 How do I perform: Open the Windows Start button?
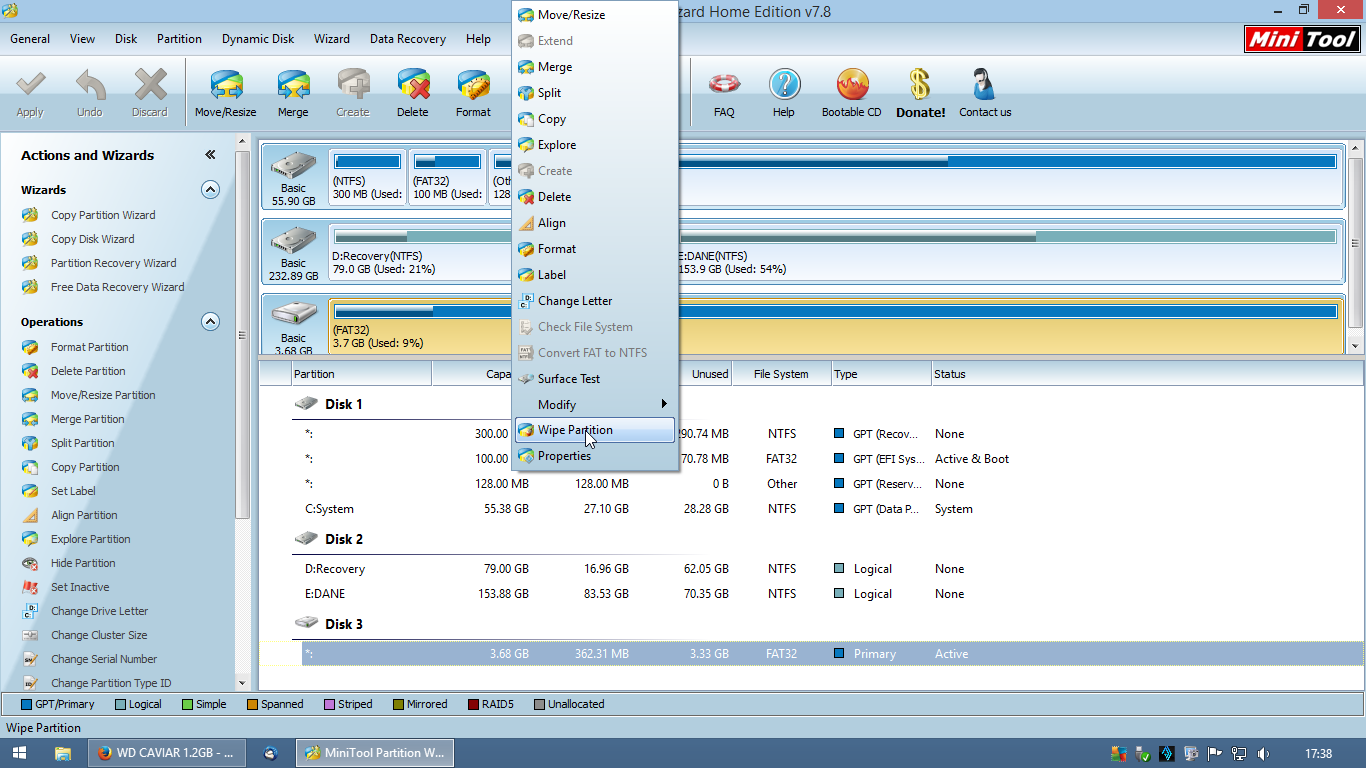click(x=20, y=753)
